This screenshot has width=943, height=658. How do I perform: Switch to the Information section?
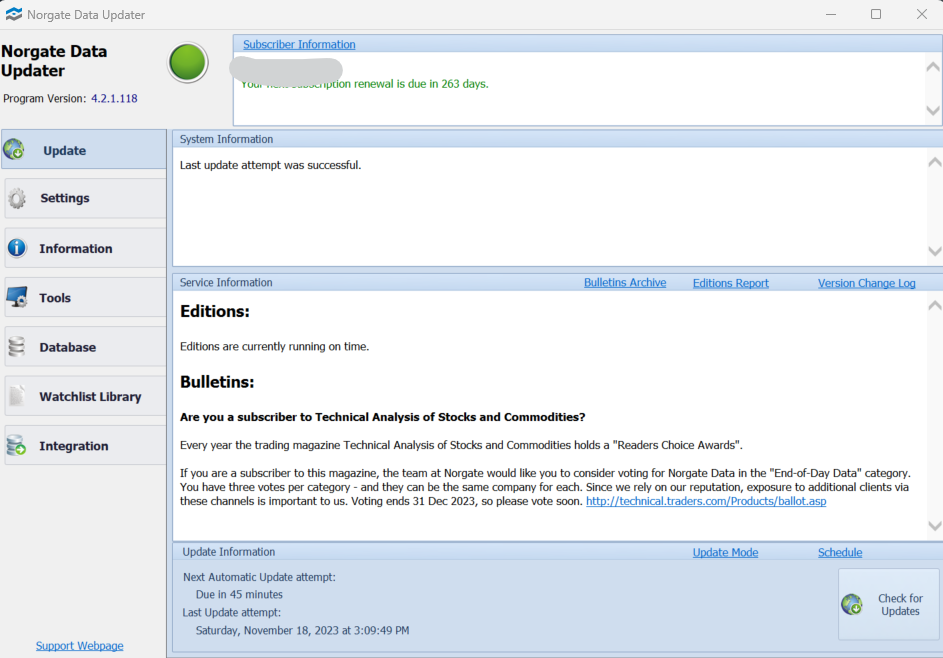pyautogui.click(x=85, y=248)
